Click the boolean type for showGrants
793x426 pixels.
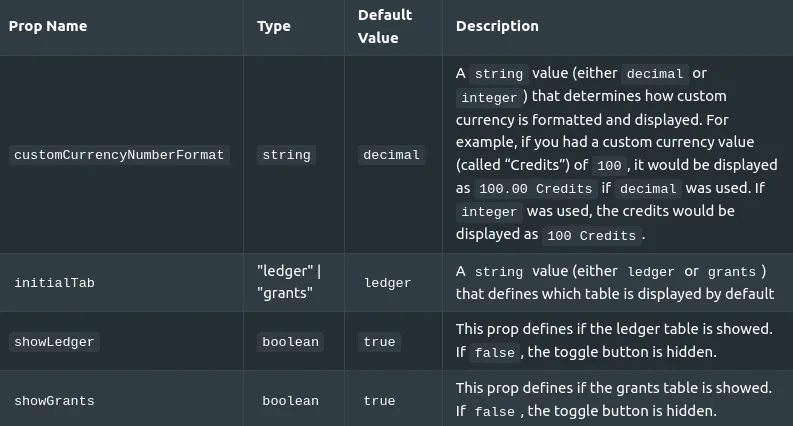pos(290,401)
